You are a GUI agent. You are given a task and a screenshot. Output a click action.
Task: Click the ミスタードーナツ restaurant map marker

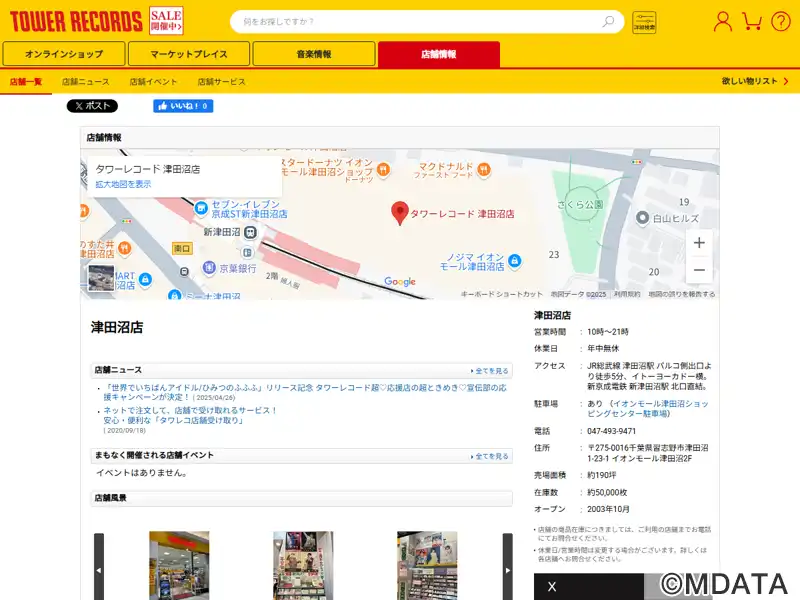click(x=383, y=169)
